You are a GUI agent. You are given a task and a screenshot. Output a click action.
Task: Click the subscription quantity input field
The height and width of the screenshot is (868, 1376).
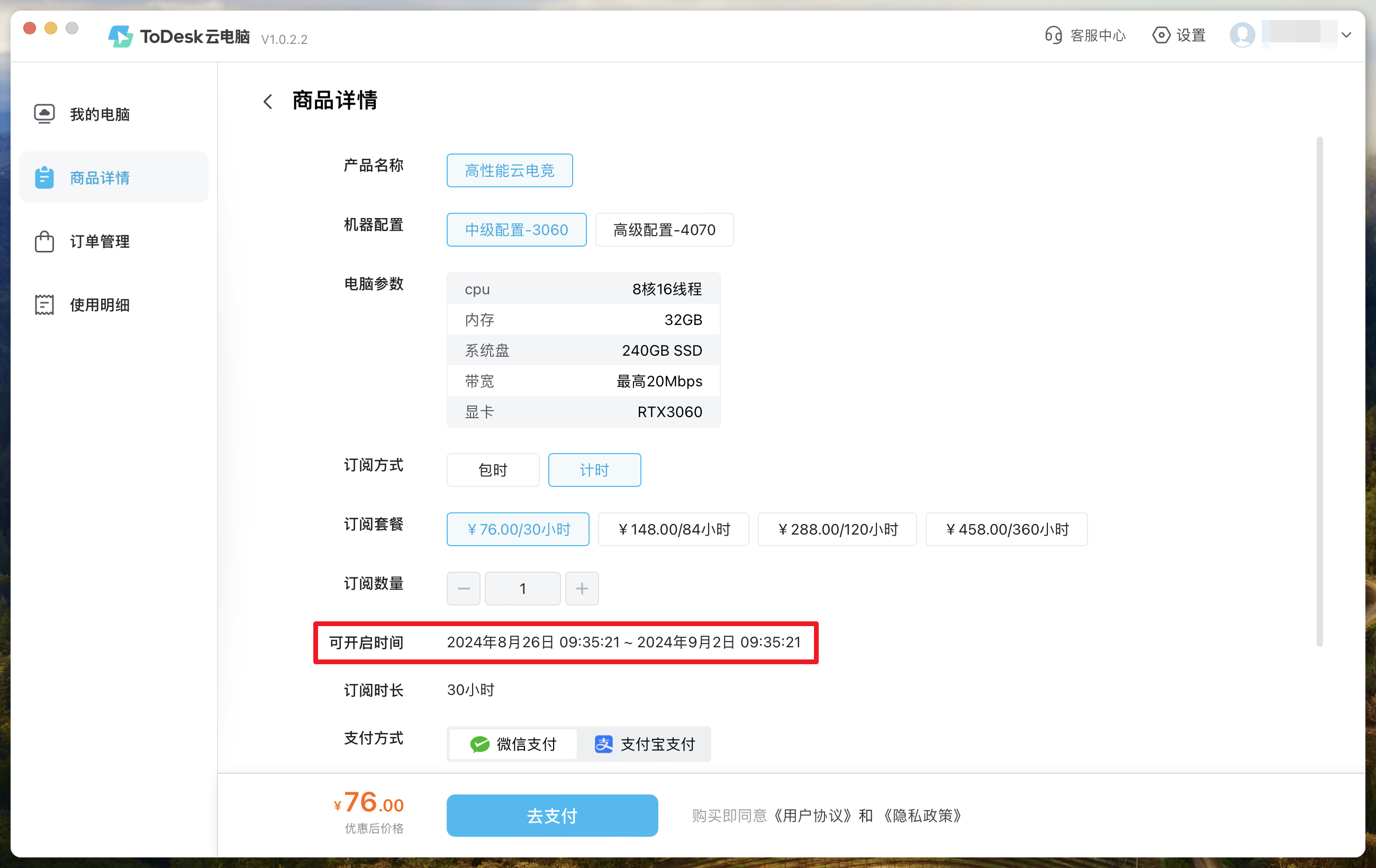click(x=522, y=588)
